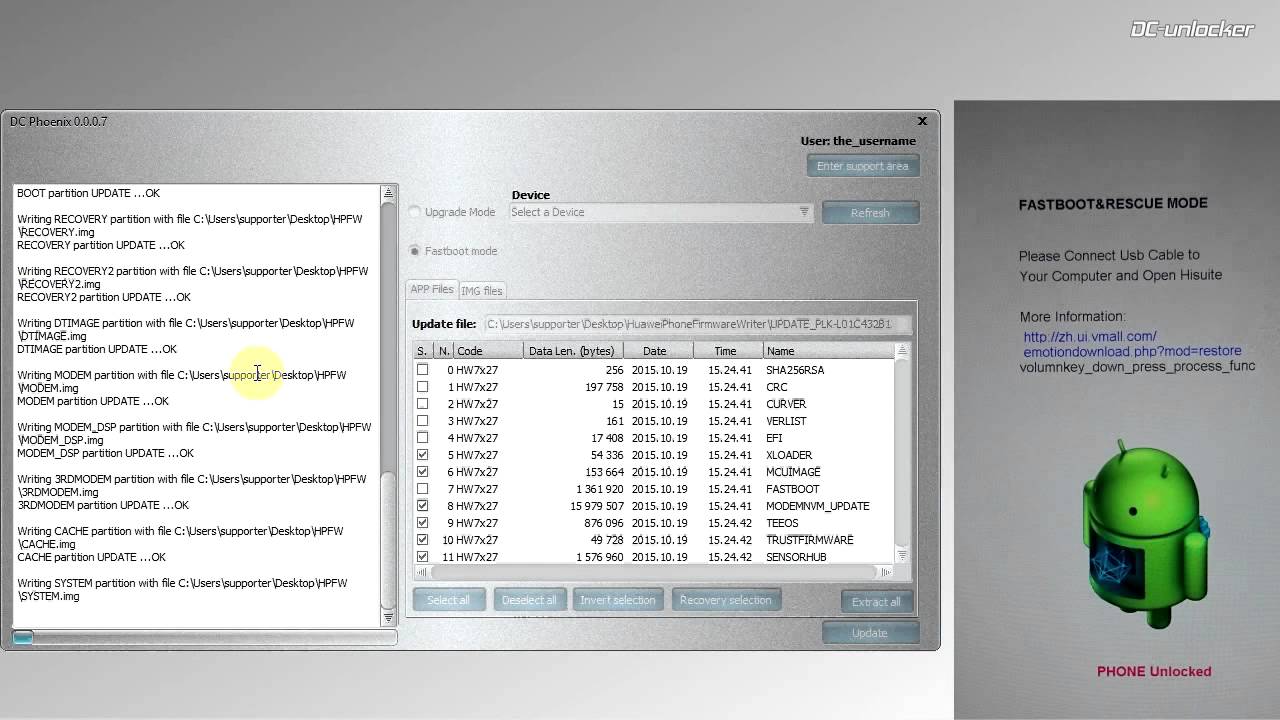
Task: Click the 'DTIMAGE partition UPDATE ...OK' log line
Action: (x=97, y=349)
